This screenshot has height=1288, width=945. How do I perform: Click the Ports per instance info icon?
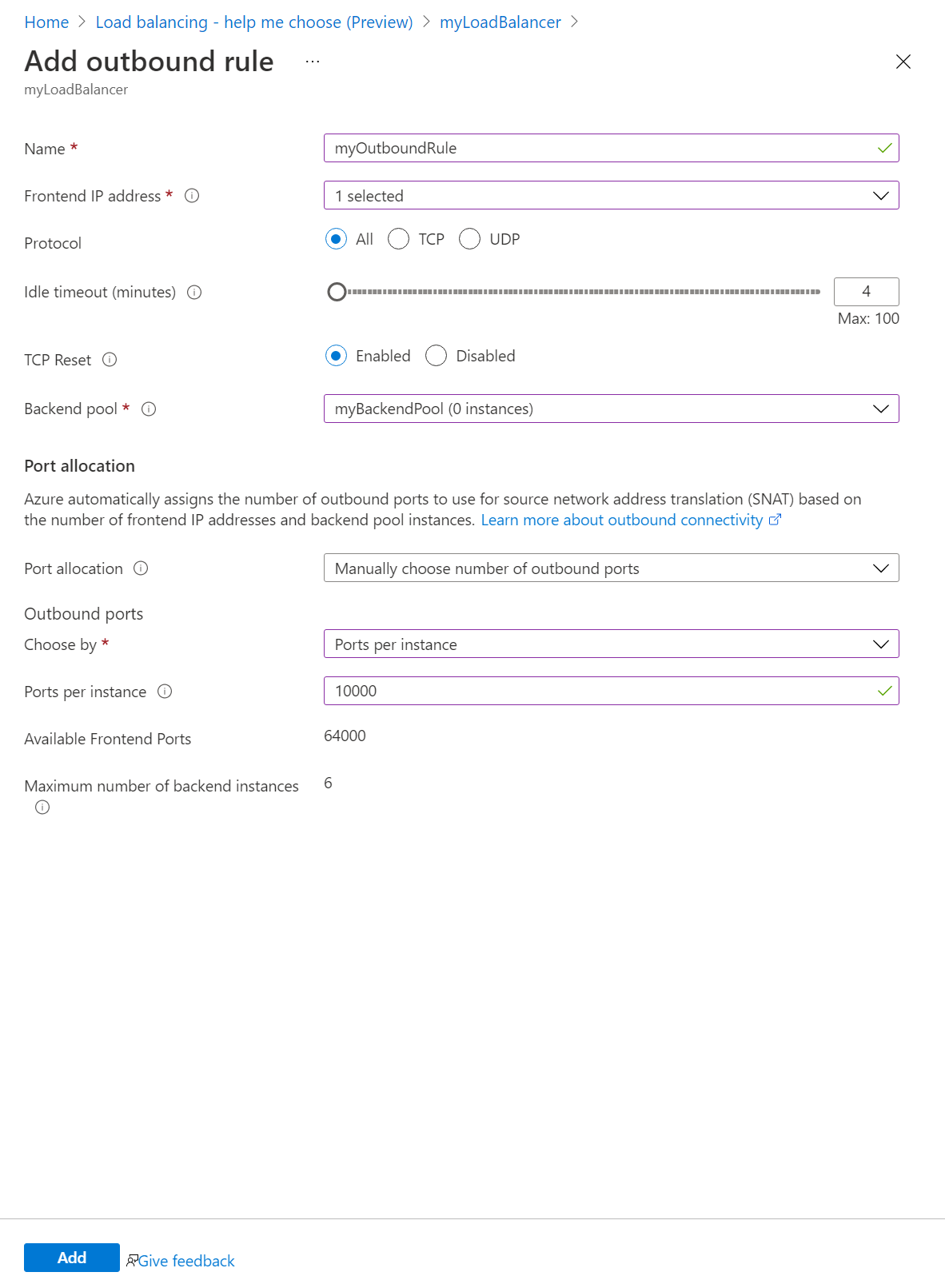pyautogui.click(x=165, y=692)
